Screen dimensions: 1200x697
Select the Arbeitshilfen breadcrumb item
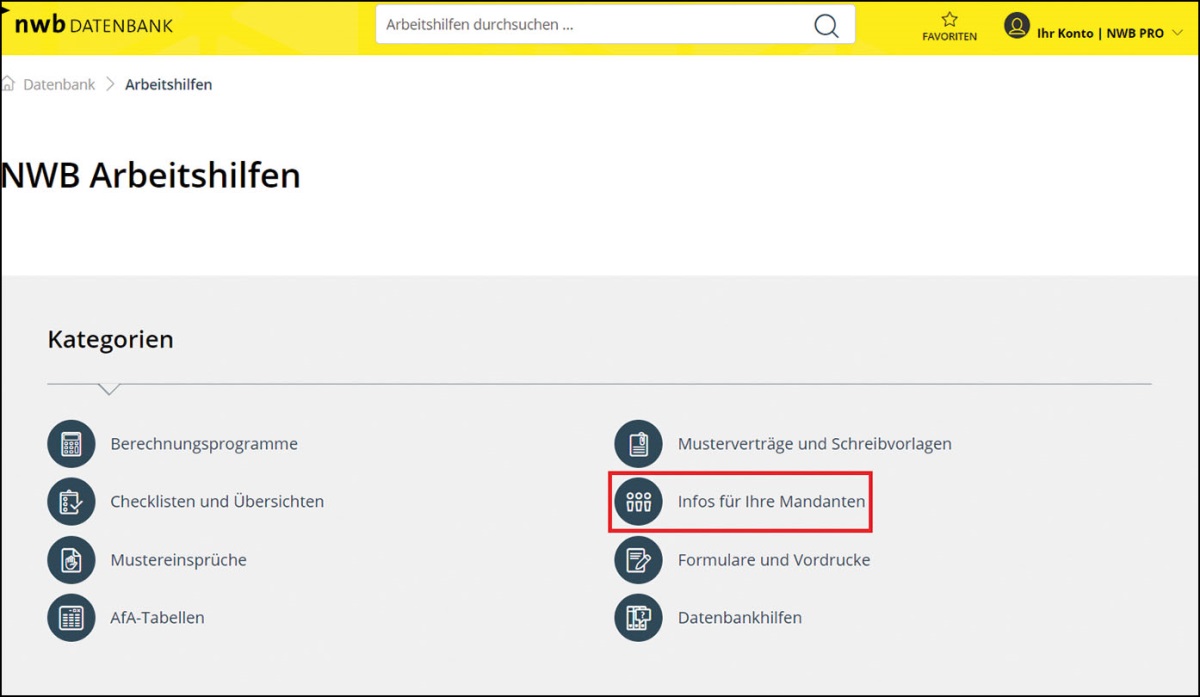pyautogui.click(x=168, y=85)
